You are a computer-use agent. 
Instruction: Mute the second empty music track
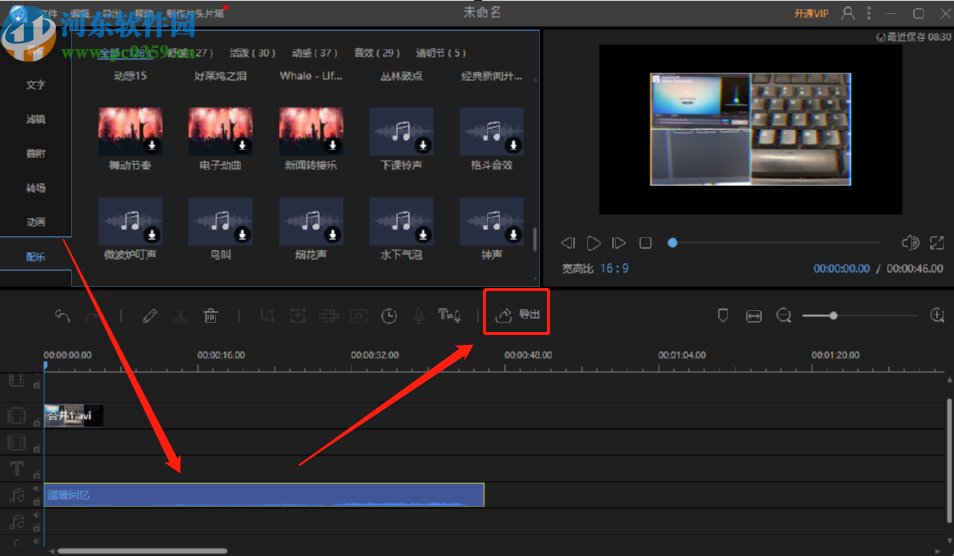[x=37, y=515]
